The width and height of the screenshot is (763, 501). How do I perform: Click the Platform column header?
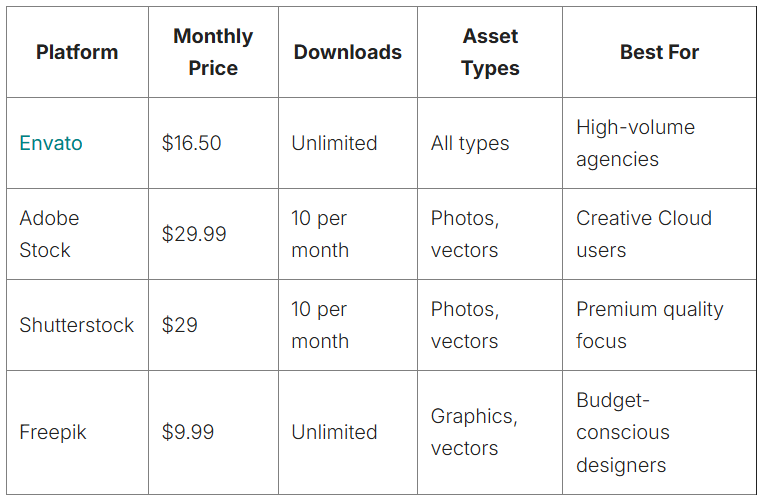tap(77, 52)
